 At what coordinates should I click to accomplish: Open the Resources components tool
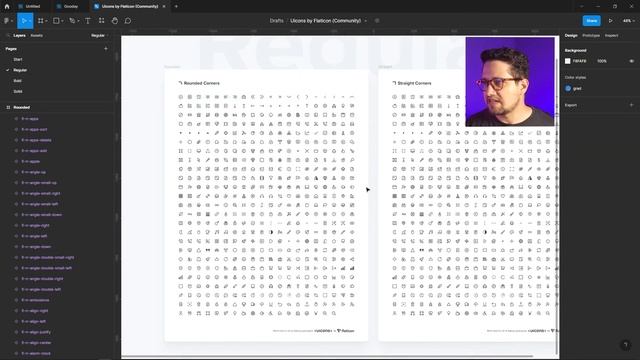[101, 21]
